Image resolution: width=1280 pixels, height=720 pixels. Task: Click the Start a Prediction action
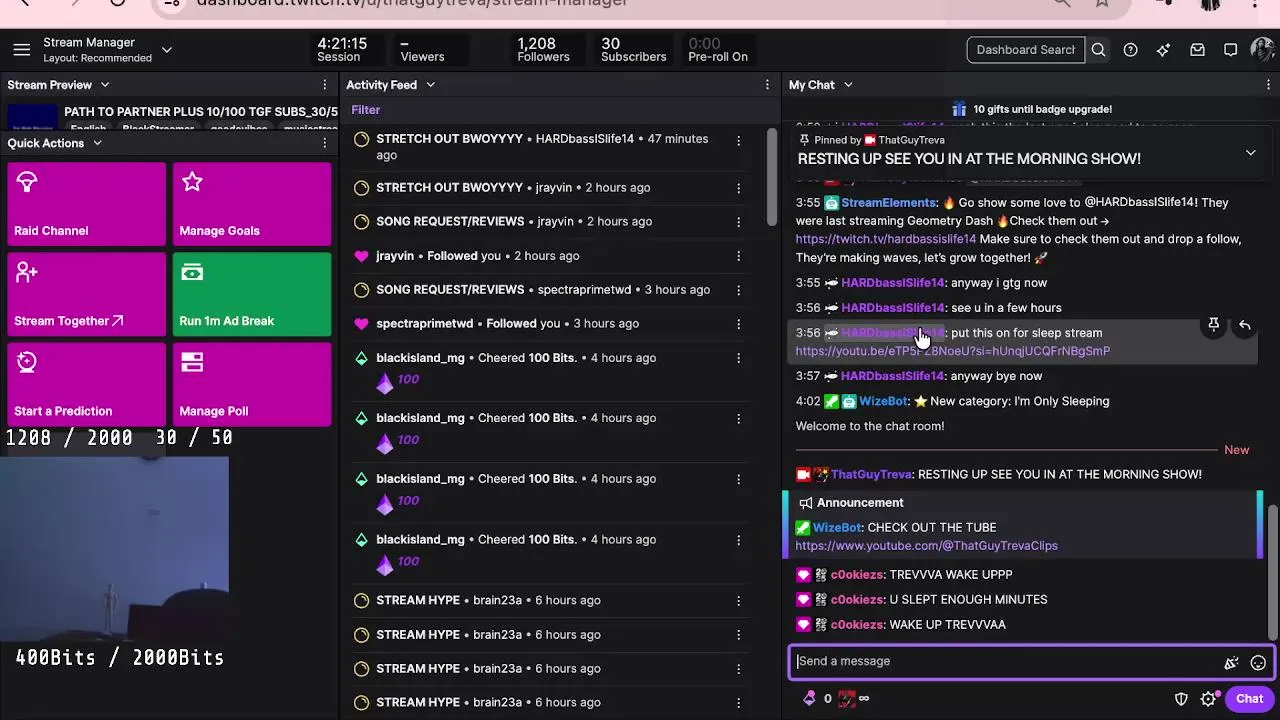click(x=86, y=384)
